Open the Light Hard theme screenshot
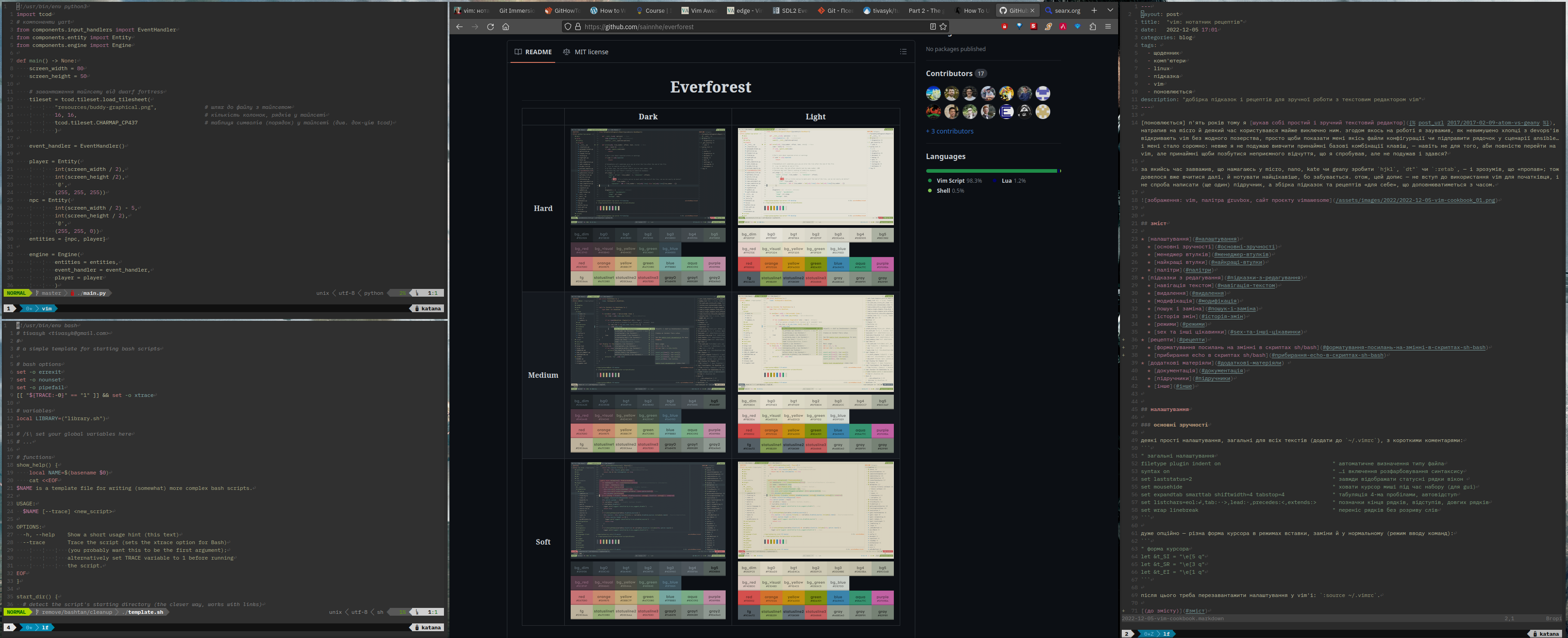The height and width of the screenshot is (638, 1568). click(x=815, y=176)
